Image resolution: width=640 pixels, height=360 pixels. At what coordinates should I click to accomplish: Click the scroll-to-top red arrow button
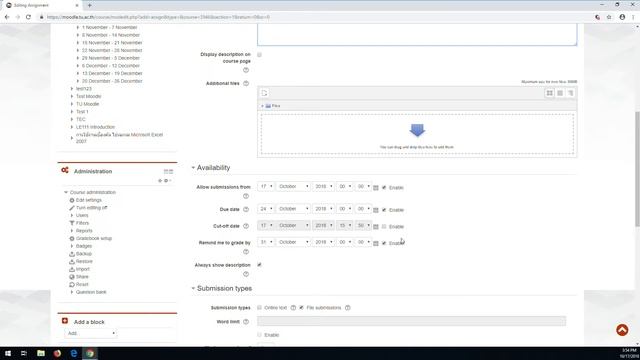[x=622, y=330]
